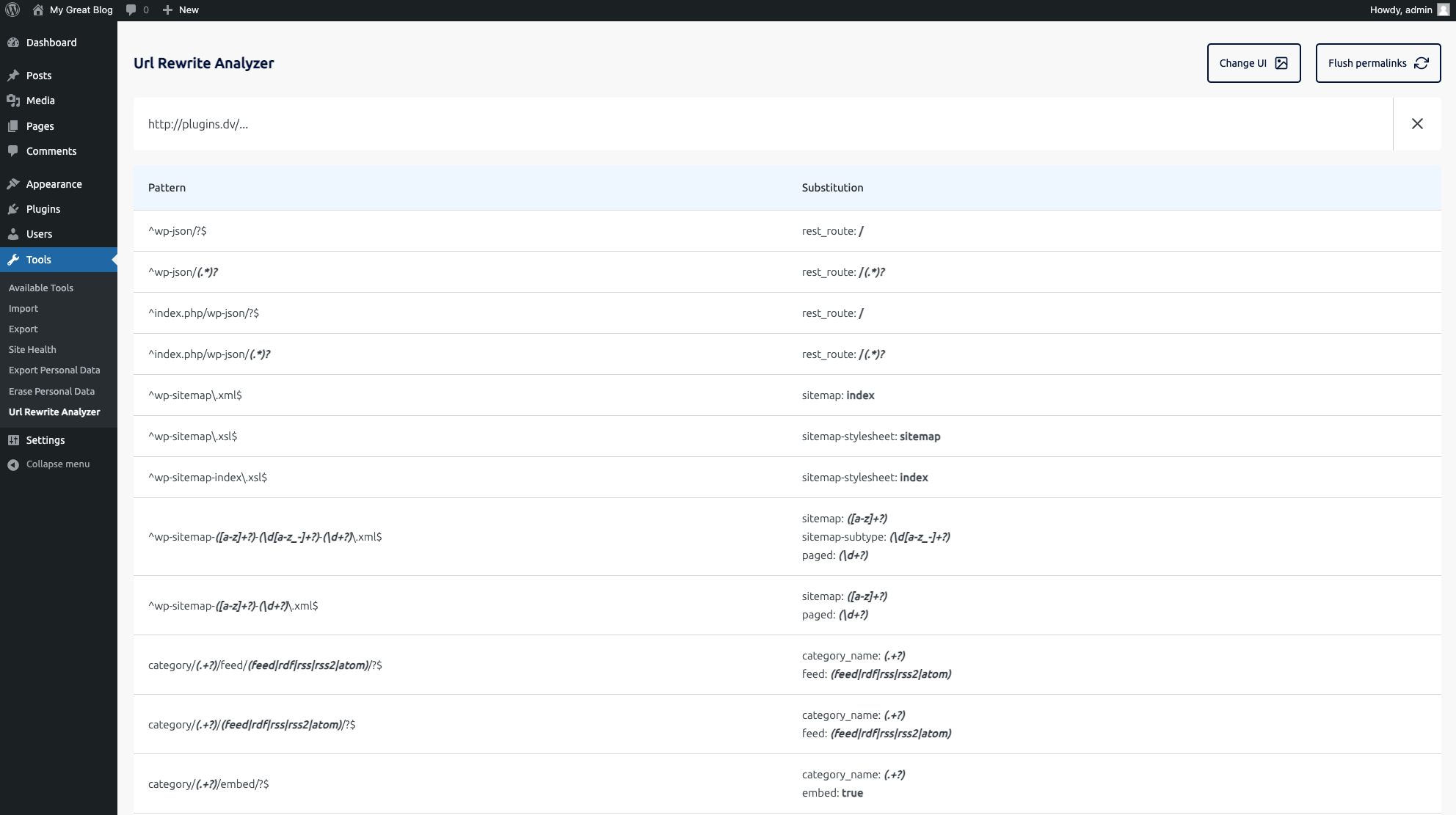Open the Dashboard icon in sidebar
This screenshot has height=815, width=1456.
tap(13, 43)
